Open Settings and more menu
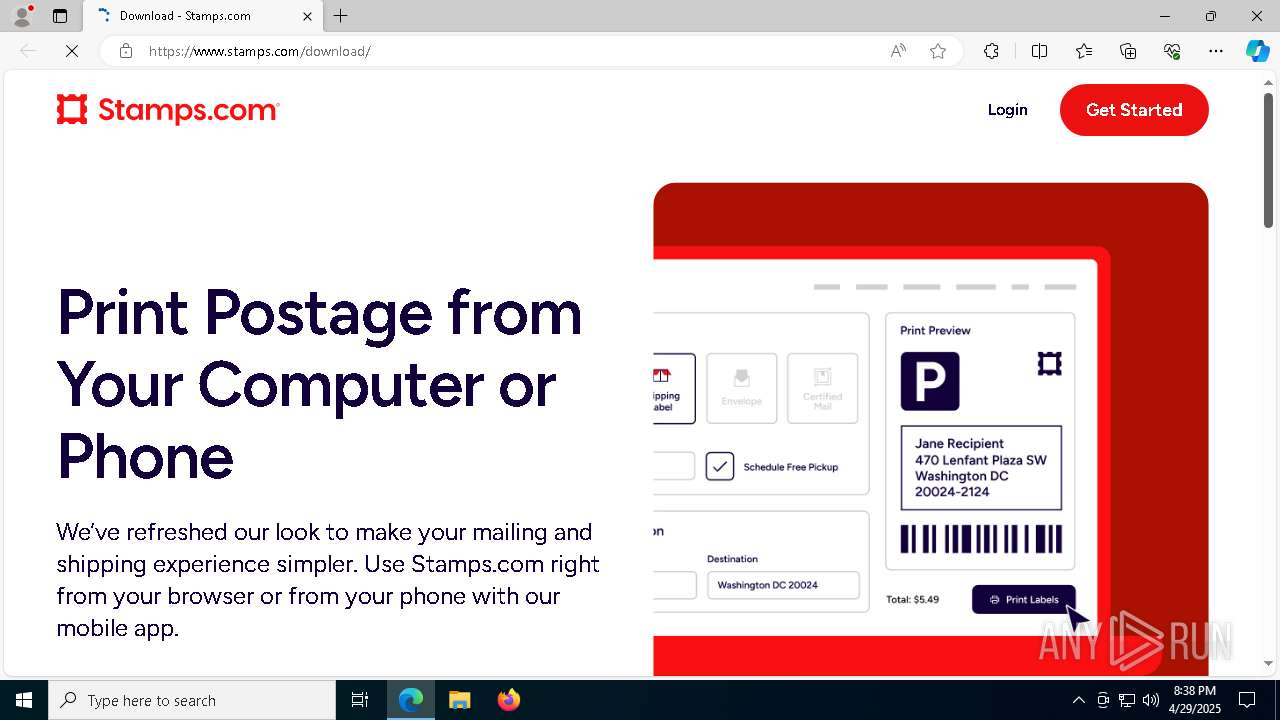Screen dimensions: 1280x720 [x=1216, y=51]
